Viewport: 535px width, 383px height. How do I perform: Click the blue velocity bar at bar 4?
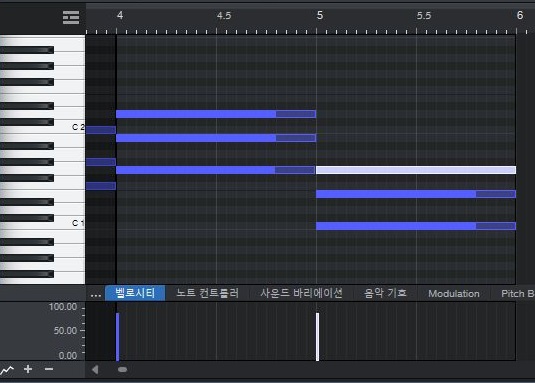(118, 337)
